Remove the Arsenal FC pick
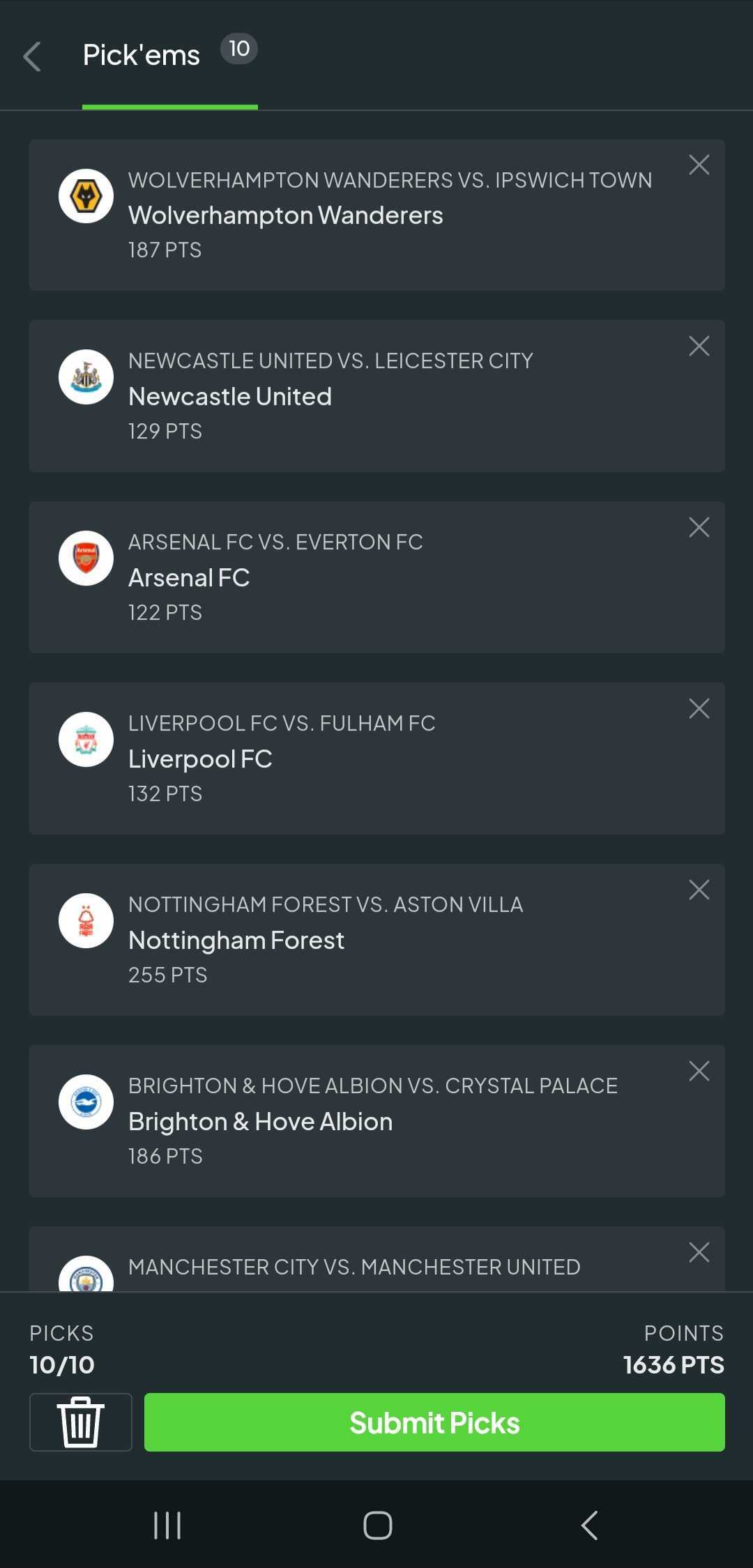Image resolution: width=753 pixels, height=1568 pixels. [699, 528]
